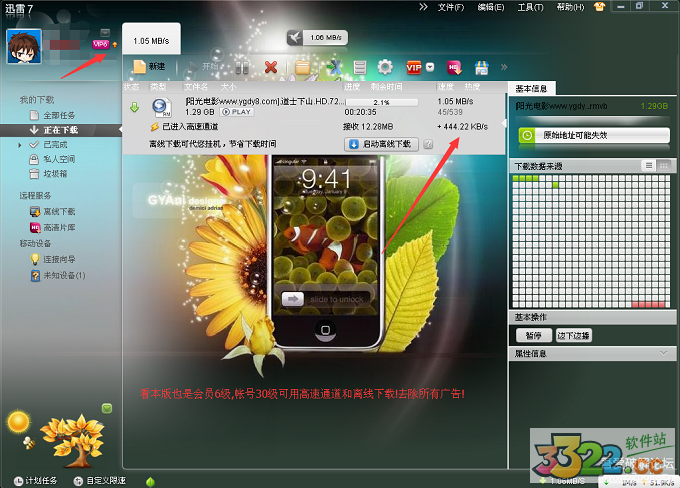The image size is (680, 488).
Task: Click the question mark help icon
Action: tap(428, 144)
